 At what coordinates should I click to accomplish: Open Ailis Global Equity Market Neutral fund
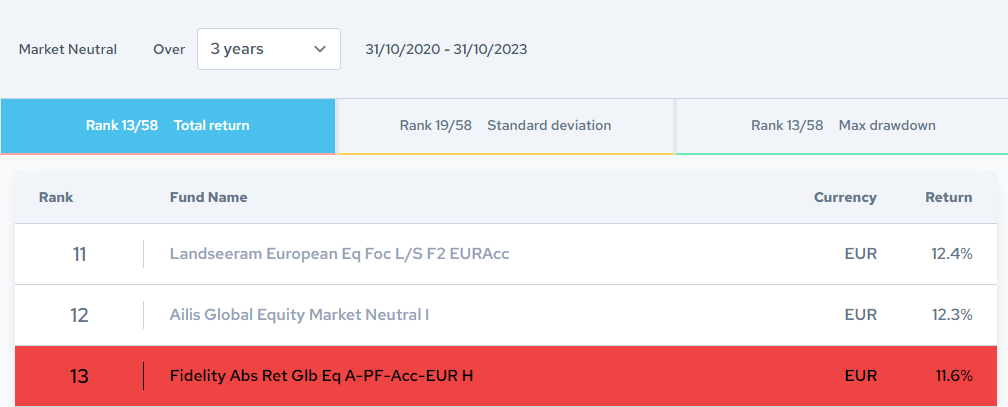299,315
